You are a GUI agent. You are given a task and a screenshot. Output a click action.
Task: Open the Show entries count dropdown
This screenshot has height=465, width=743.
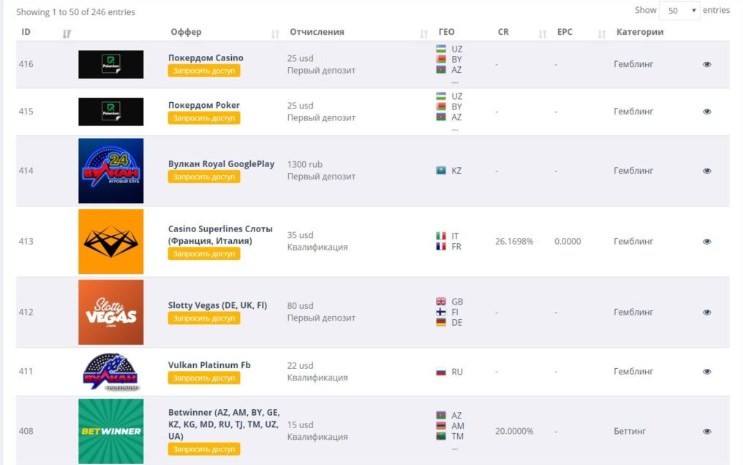pos(680,10)
